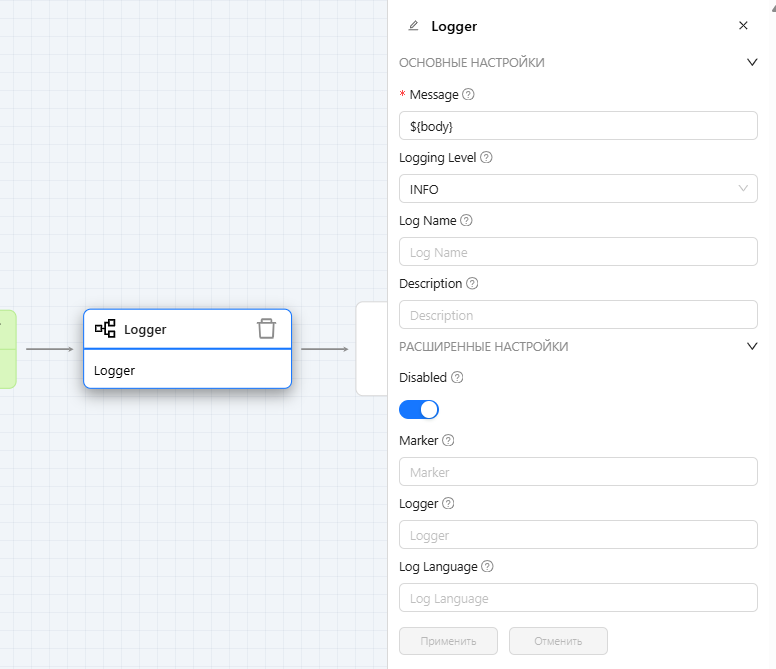The height and width of the screenshot is (669, 776).
Task: Click help icon beside Logging Level
Action: pos(487,158)
